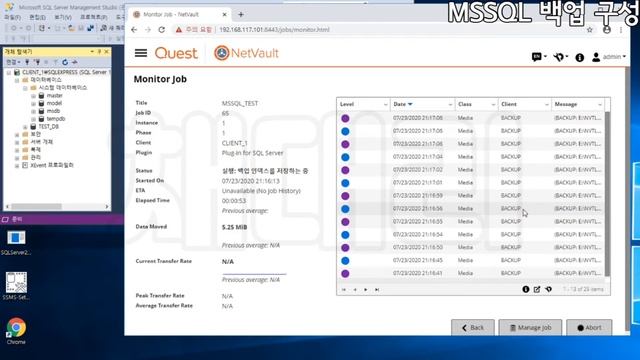This screenshot has height=360, width=640.
Task: Open the SQLServer2... desktop icon
Action: pyautogui.click(x=16, y=243)
